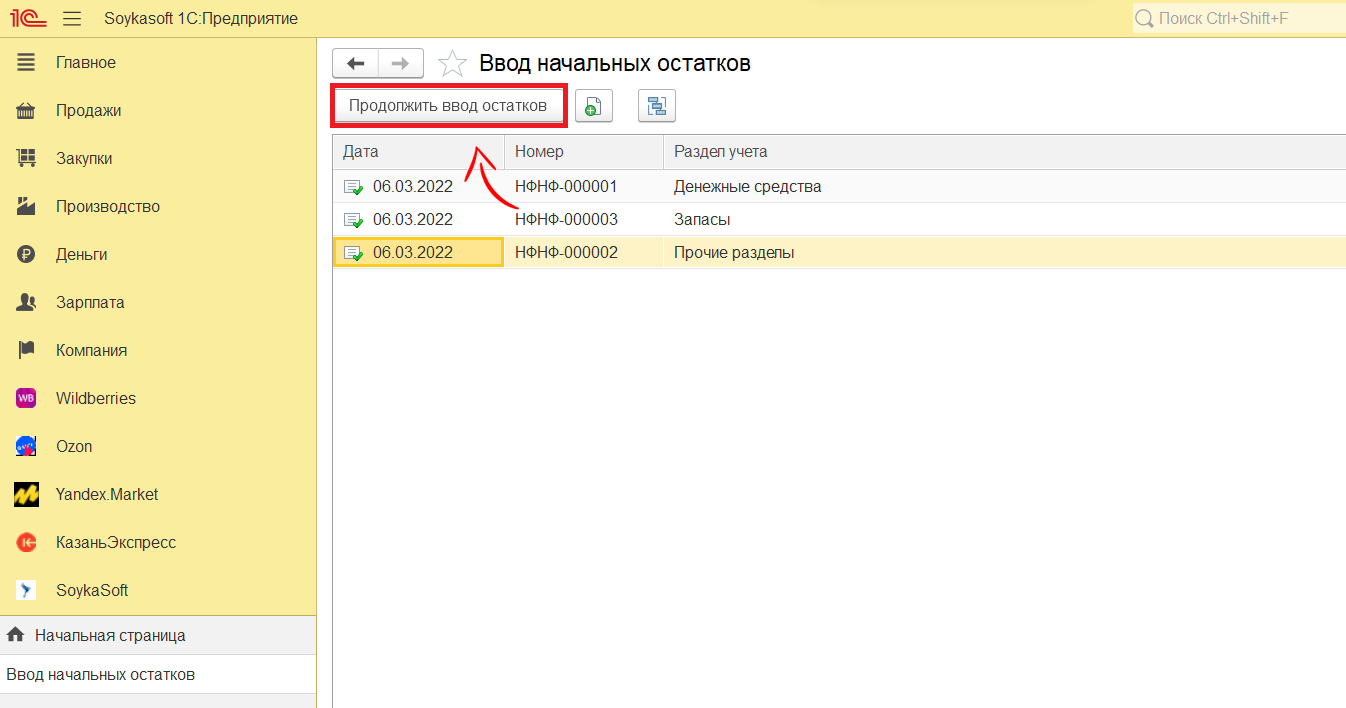The height and width of the screenshot is (708, 1346).
Task: Open Компания section
Action: click(158, 350)
